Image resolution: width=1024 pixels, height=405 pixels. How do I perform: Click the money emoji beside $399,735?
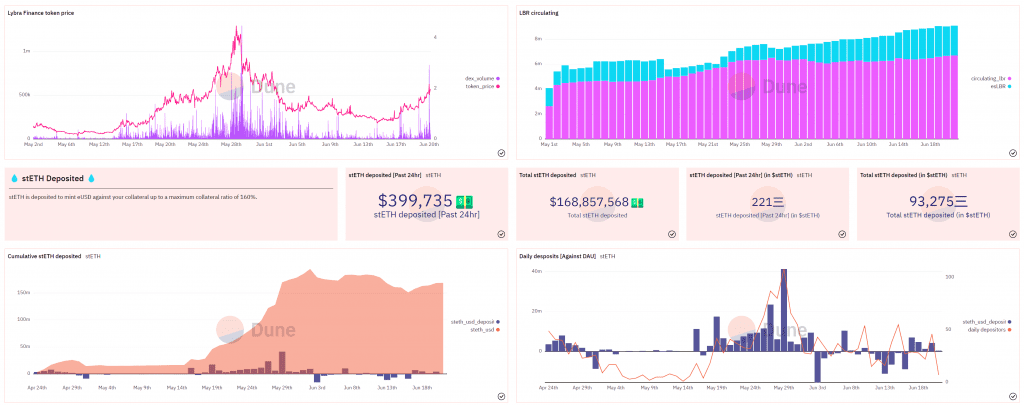tap(464, 202)
